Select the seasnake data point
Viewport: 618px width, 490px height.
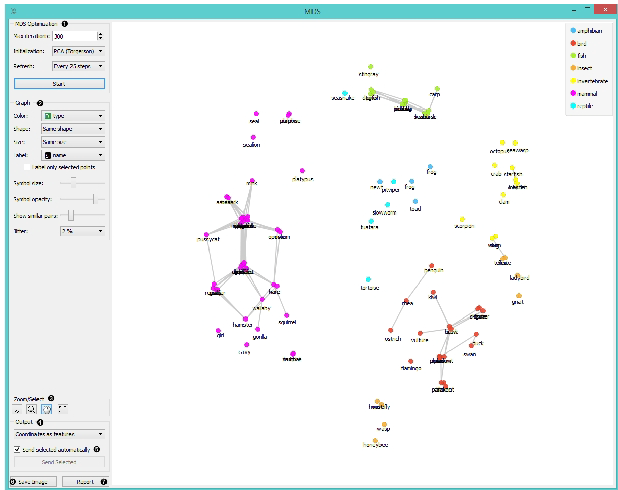345,93
